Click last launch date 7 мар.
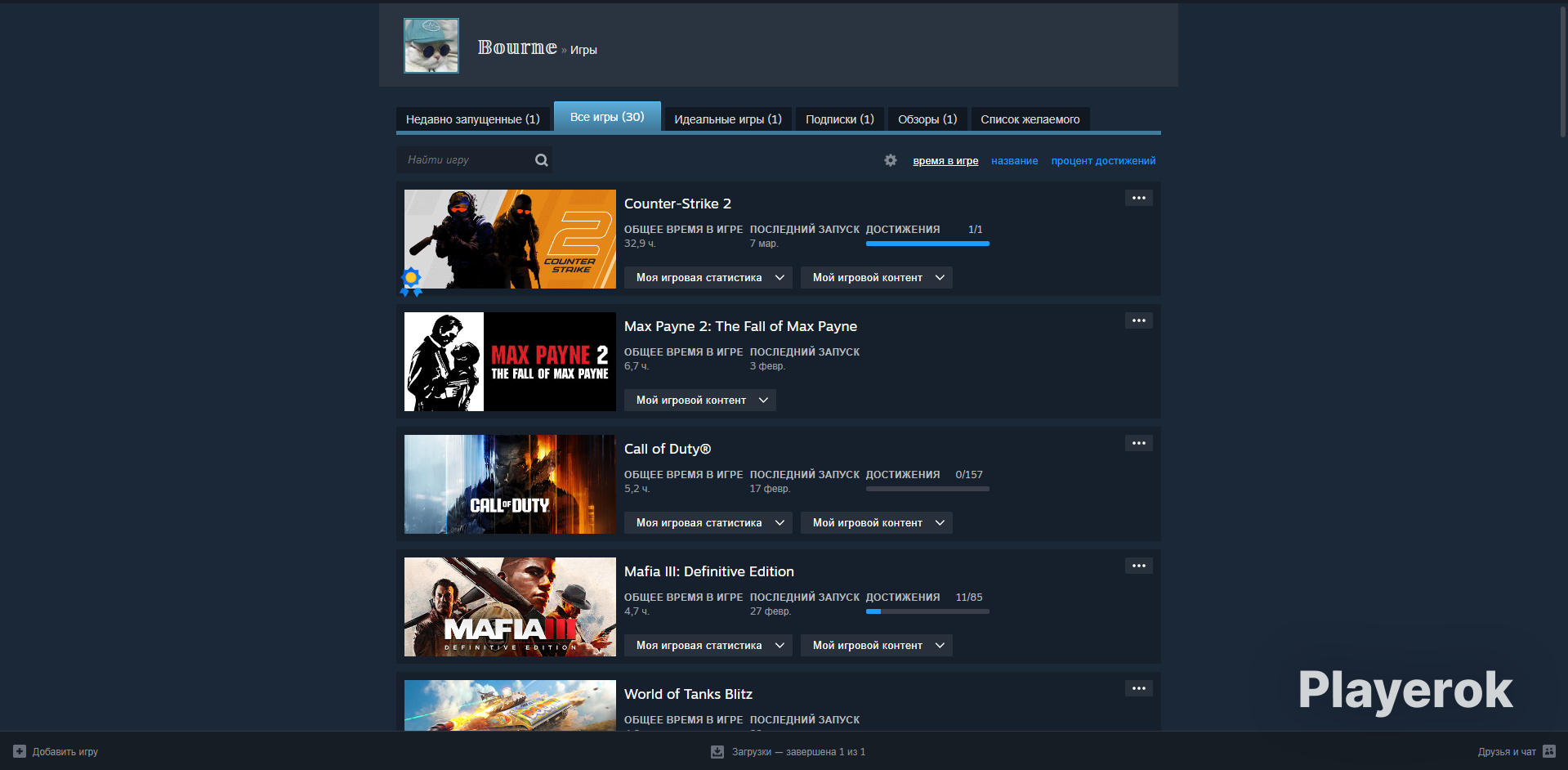 click(x=764, y=244)
